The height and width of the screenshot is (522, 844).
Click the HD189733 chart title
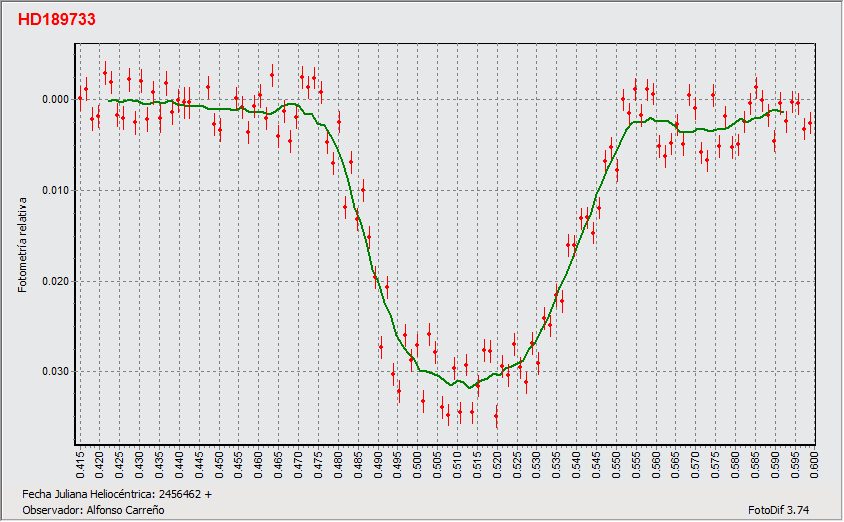tap(57, 19)
